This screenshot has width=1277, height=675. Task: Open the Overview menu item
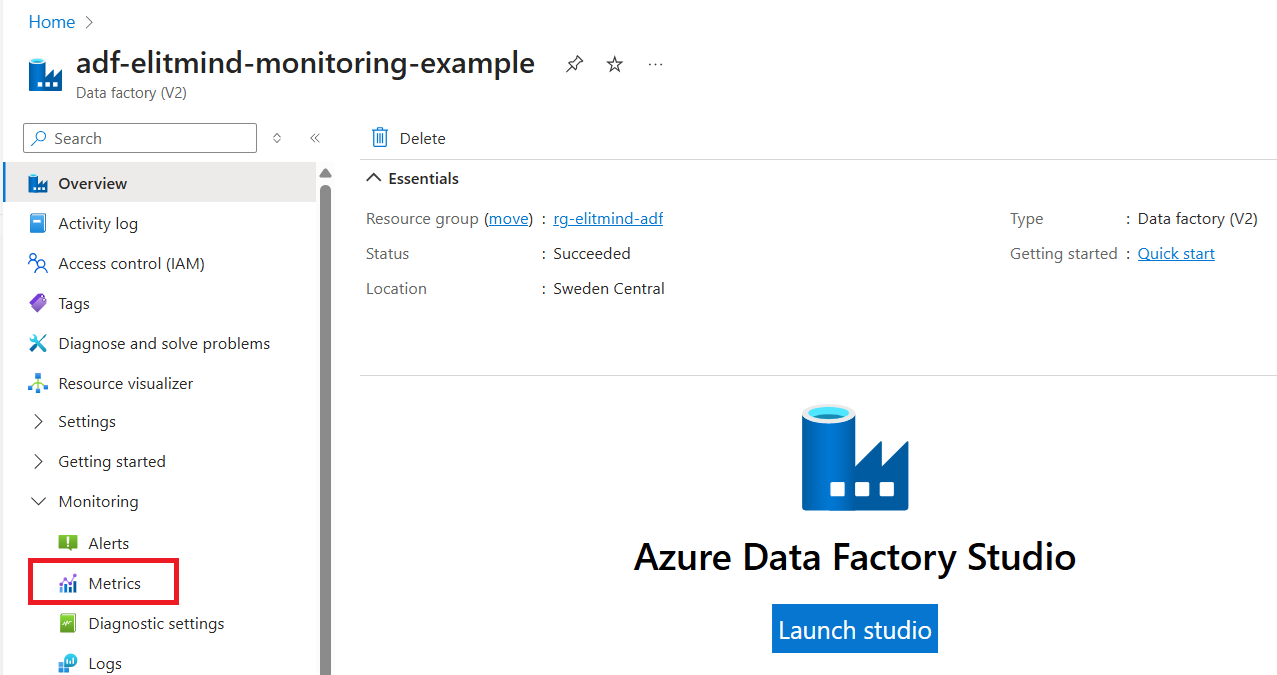[x=160, y=183]
